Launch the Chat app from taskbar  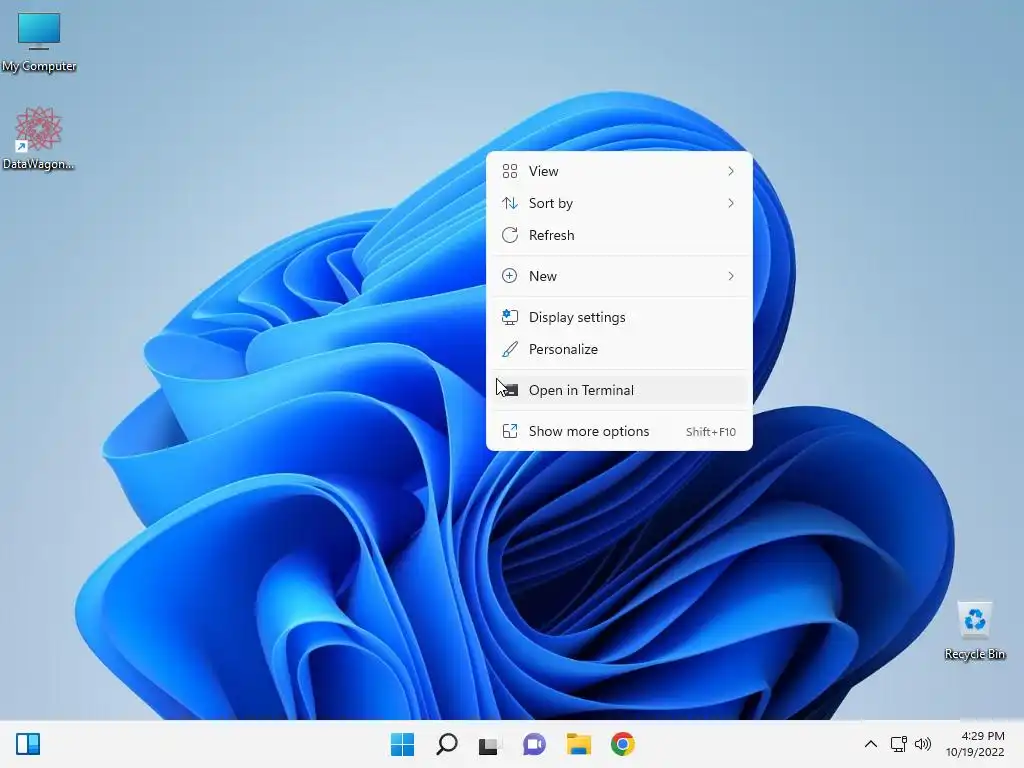click(x=534, y=744)
